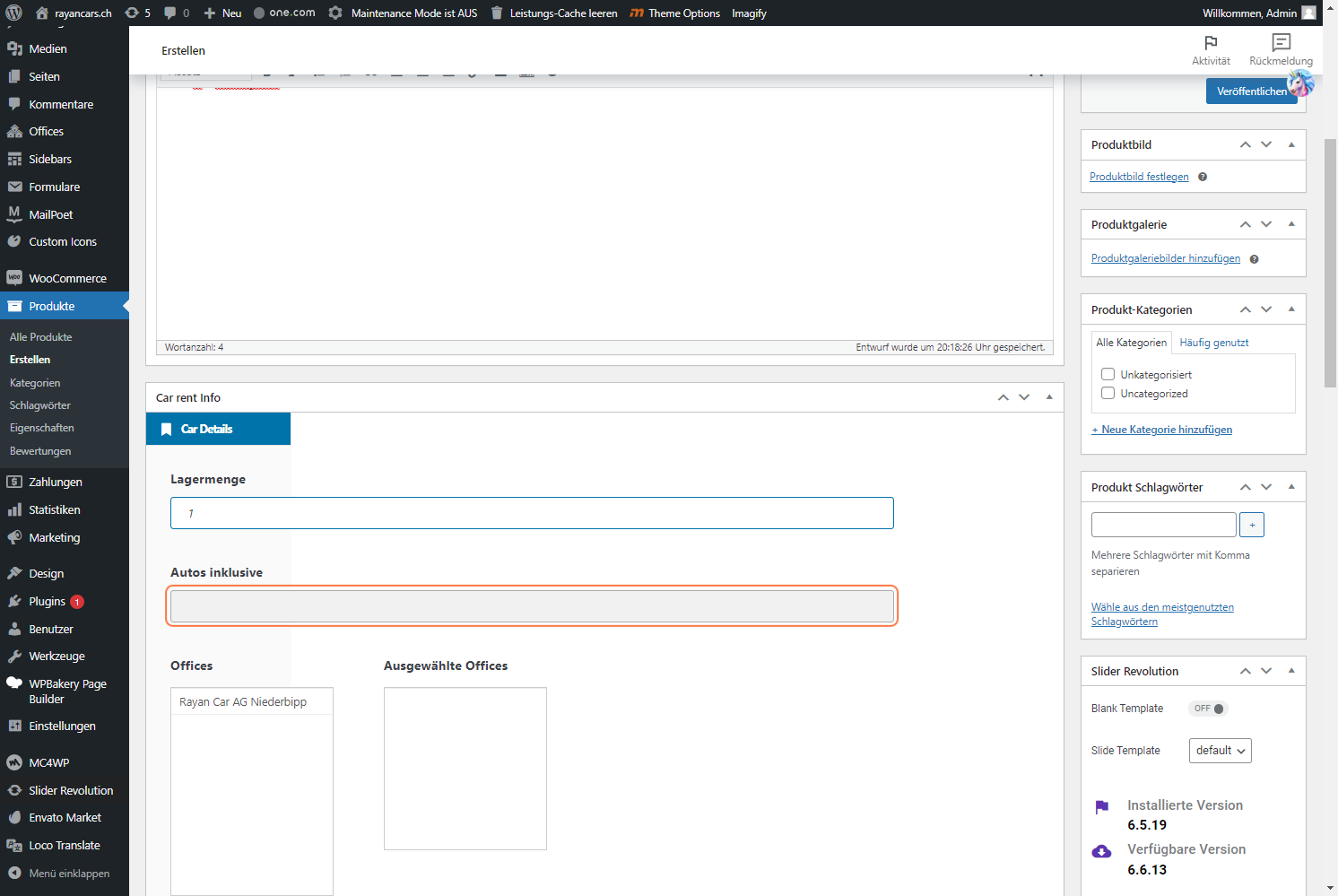Open Kategorien in the Produkte submenu
Viewport: 1338px width, 896px height.
coord(35,383)
